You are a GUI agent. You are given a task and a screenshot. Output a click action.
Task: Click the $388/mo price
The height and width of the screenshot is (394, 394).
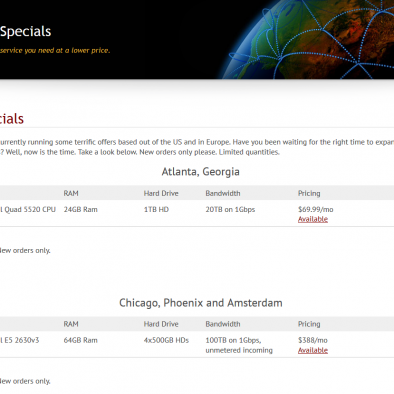tap(313, 340)
